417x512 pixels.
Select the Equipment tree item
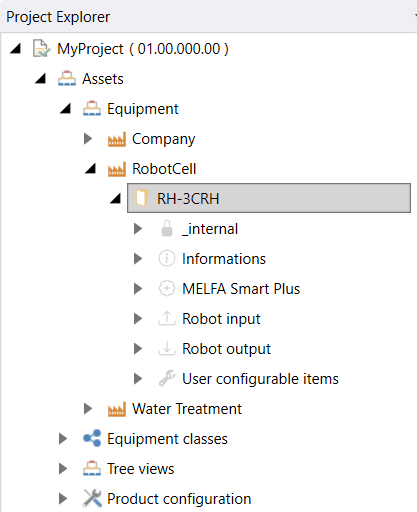[143, 109]
